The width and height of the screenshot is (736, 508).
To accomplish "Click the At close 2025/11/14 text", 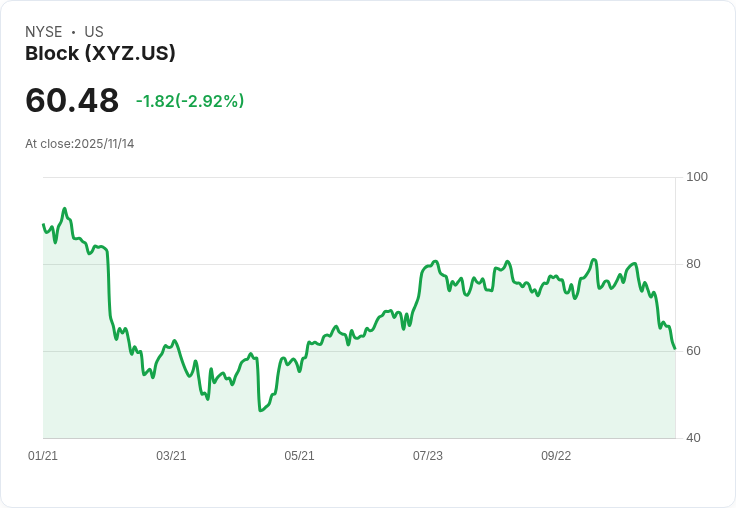I will pyautogui.click(x=80, y=144).
